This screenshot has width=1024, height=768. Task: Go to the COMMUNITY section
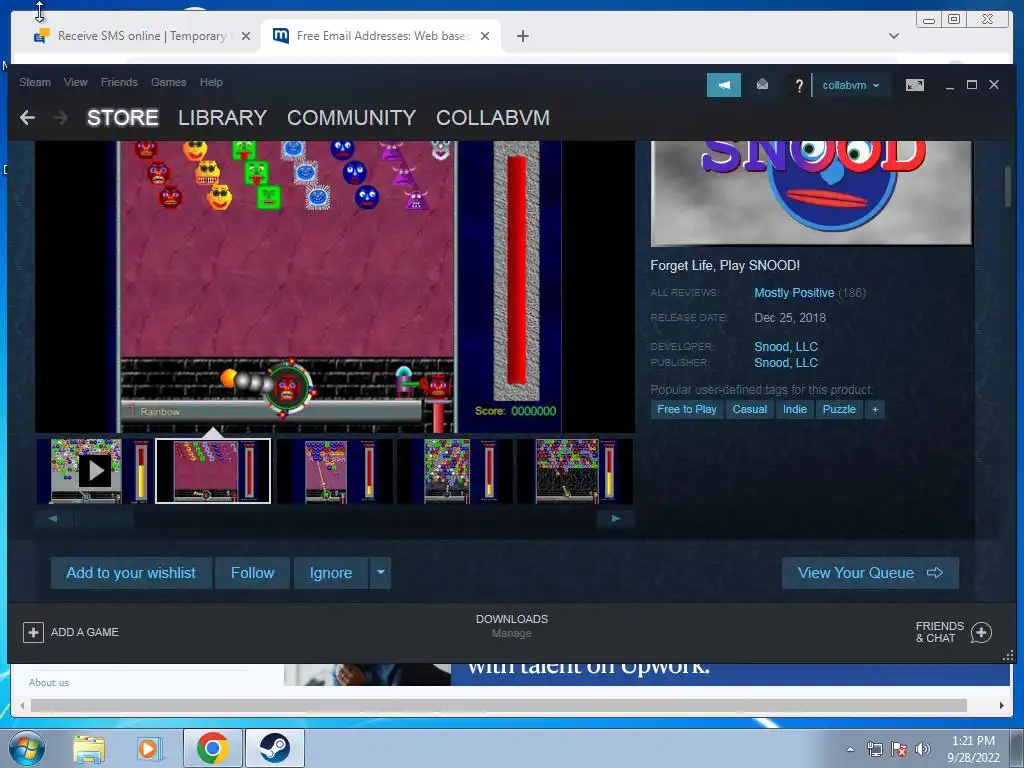351,118
